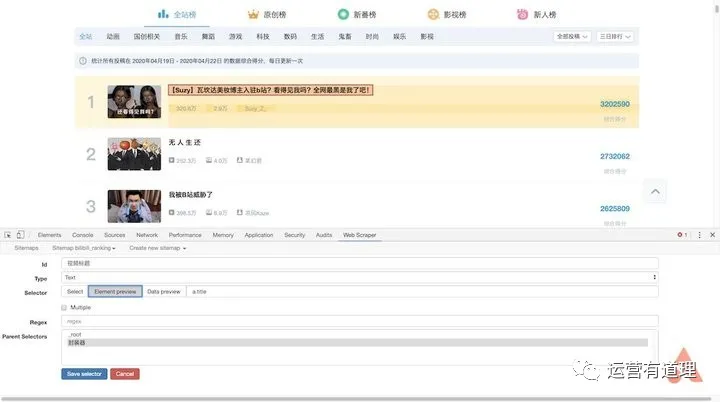Click the Element preview button
Viewport: 720px width, 402px height.
[x=115, y=292]
